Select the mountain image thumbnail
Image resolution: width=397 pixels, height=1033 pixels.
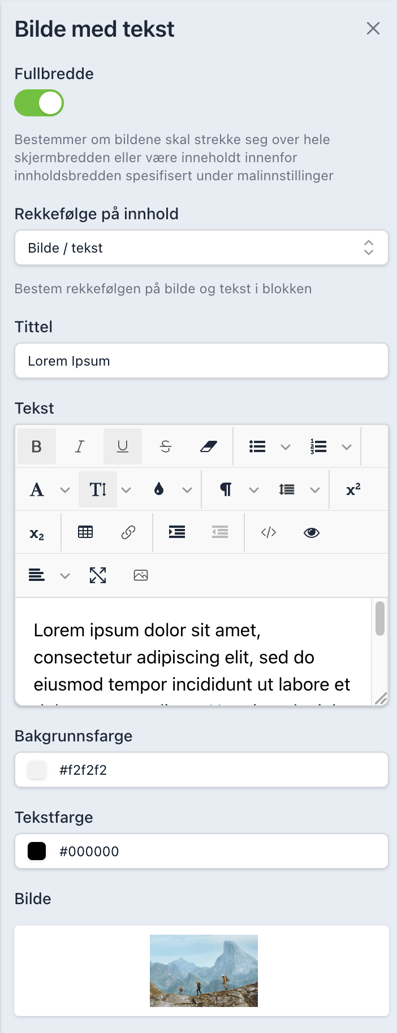click(204, 971)
